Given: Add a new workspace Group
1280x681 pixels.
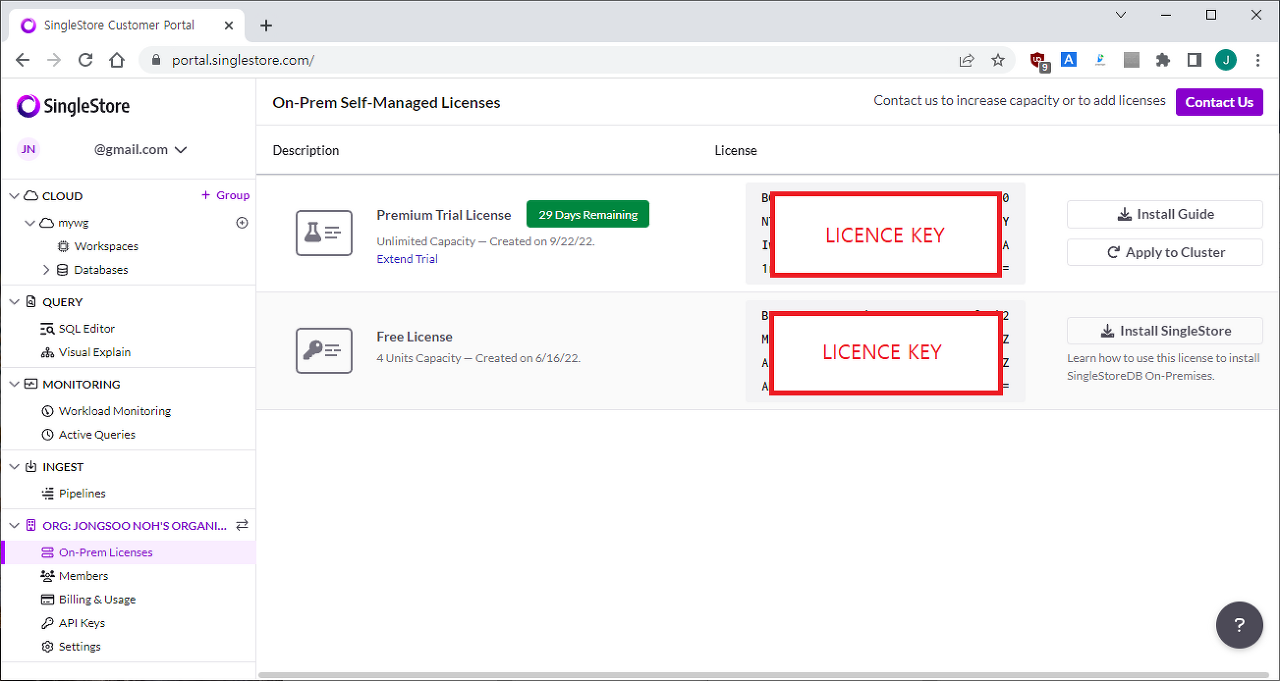Looking at the screenshot, I should click(225, 195).
